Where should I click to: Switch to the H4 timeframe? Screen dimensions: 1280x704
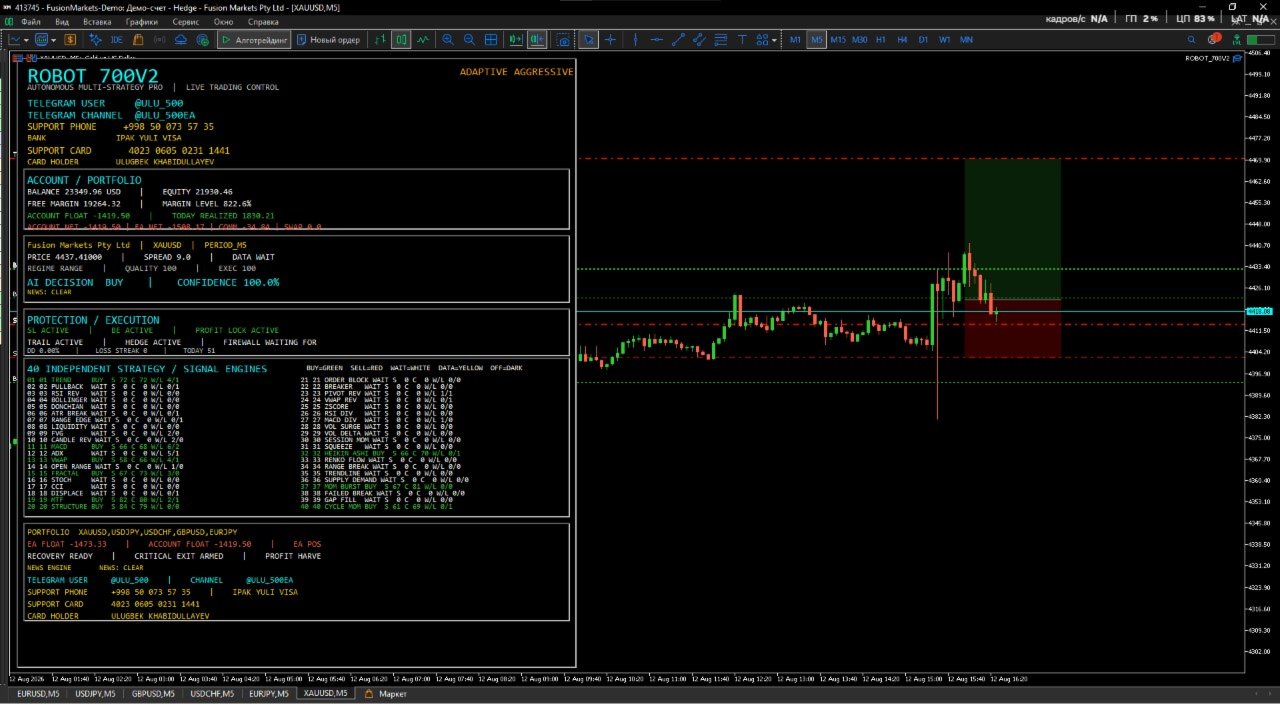(x=902, y=40)
